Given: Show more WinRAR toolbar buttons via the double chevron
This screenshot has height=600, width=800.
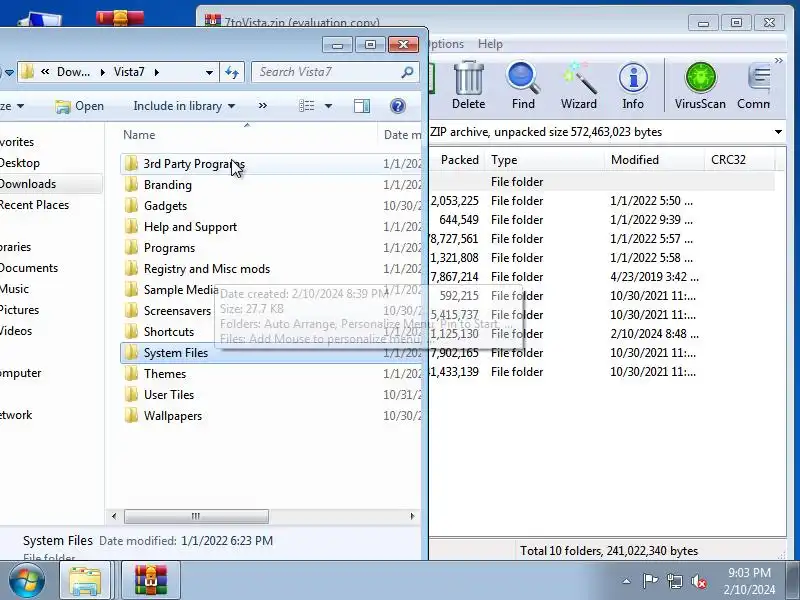Looking at the screenshot, I should point(779,61).
